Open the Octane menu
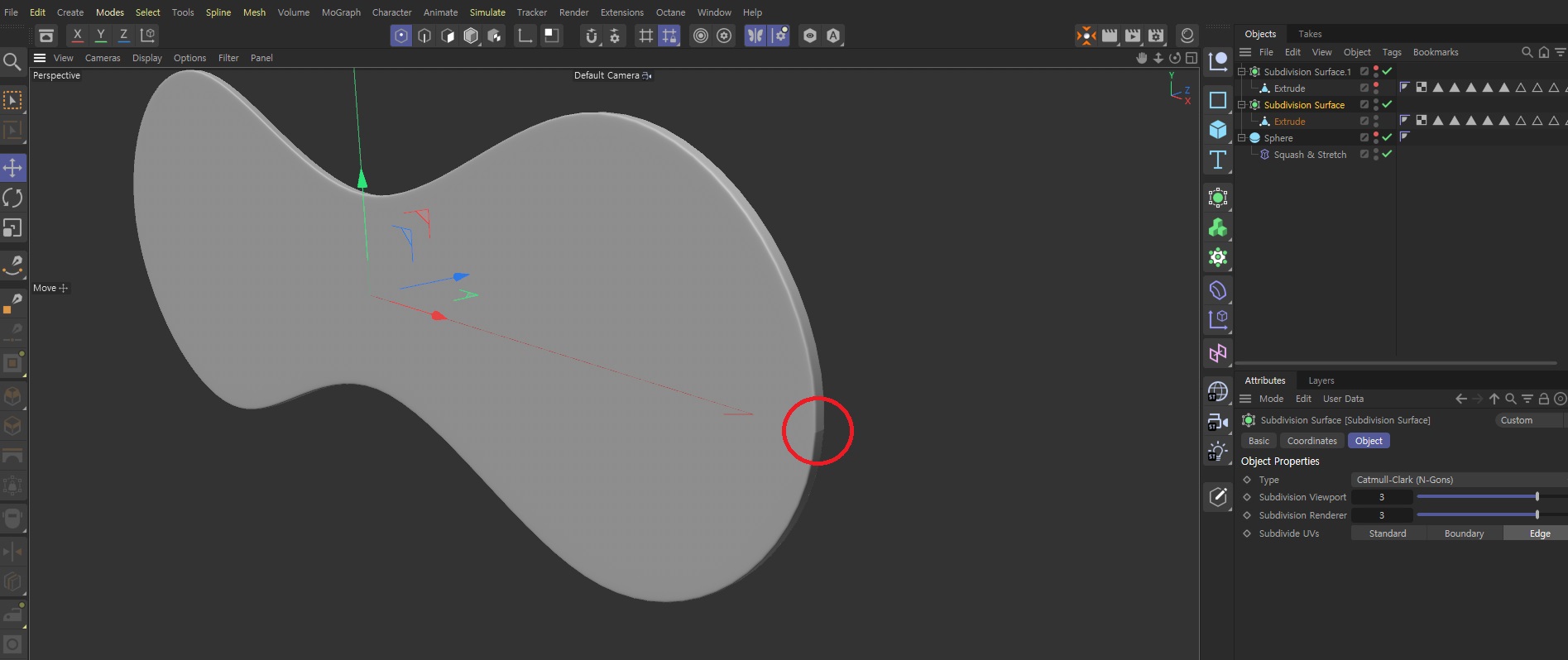The image size is (1568, 660). tap(670, 12)
